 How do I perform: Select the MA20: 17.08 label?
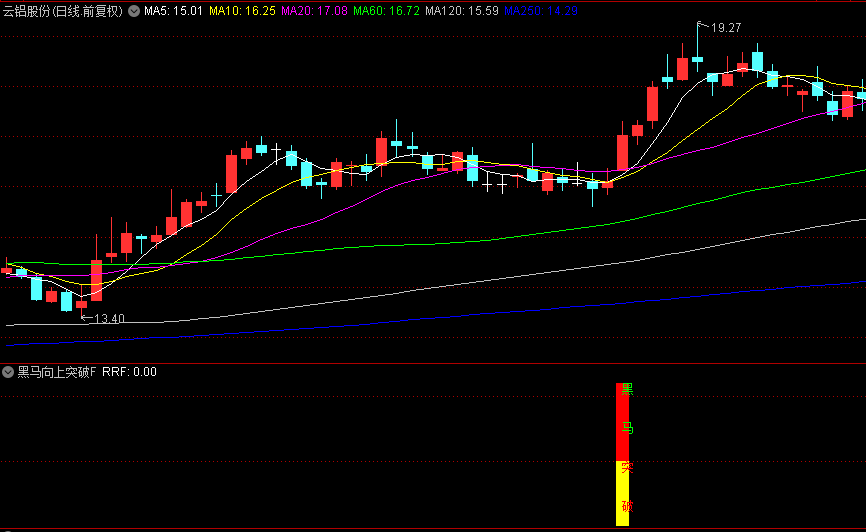point(314,11)
